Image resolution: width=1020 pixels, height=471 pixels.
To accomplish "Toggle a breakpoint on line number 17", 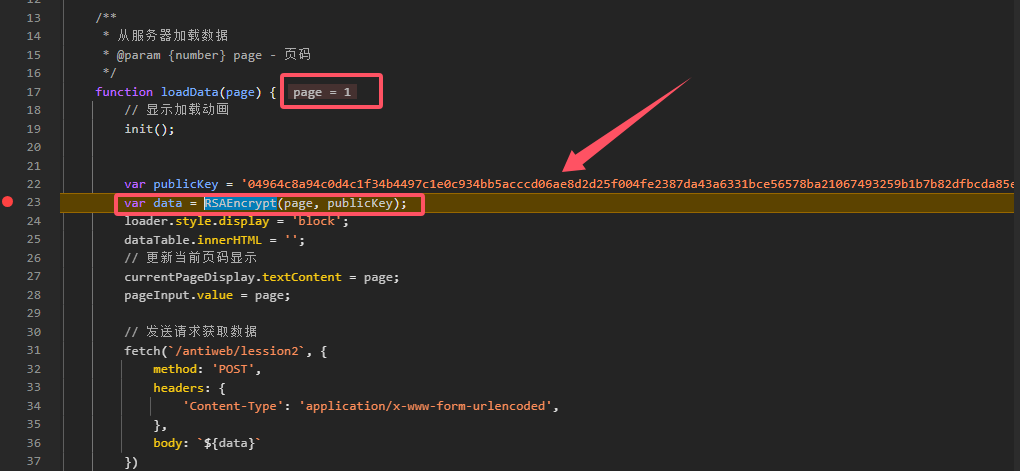I will pyautogui.click(x=33, y=92).
